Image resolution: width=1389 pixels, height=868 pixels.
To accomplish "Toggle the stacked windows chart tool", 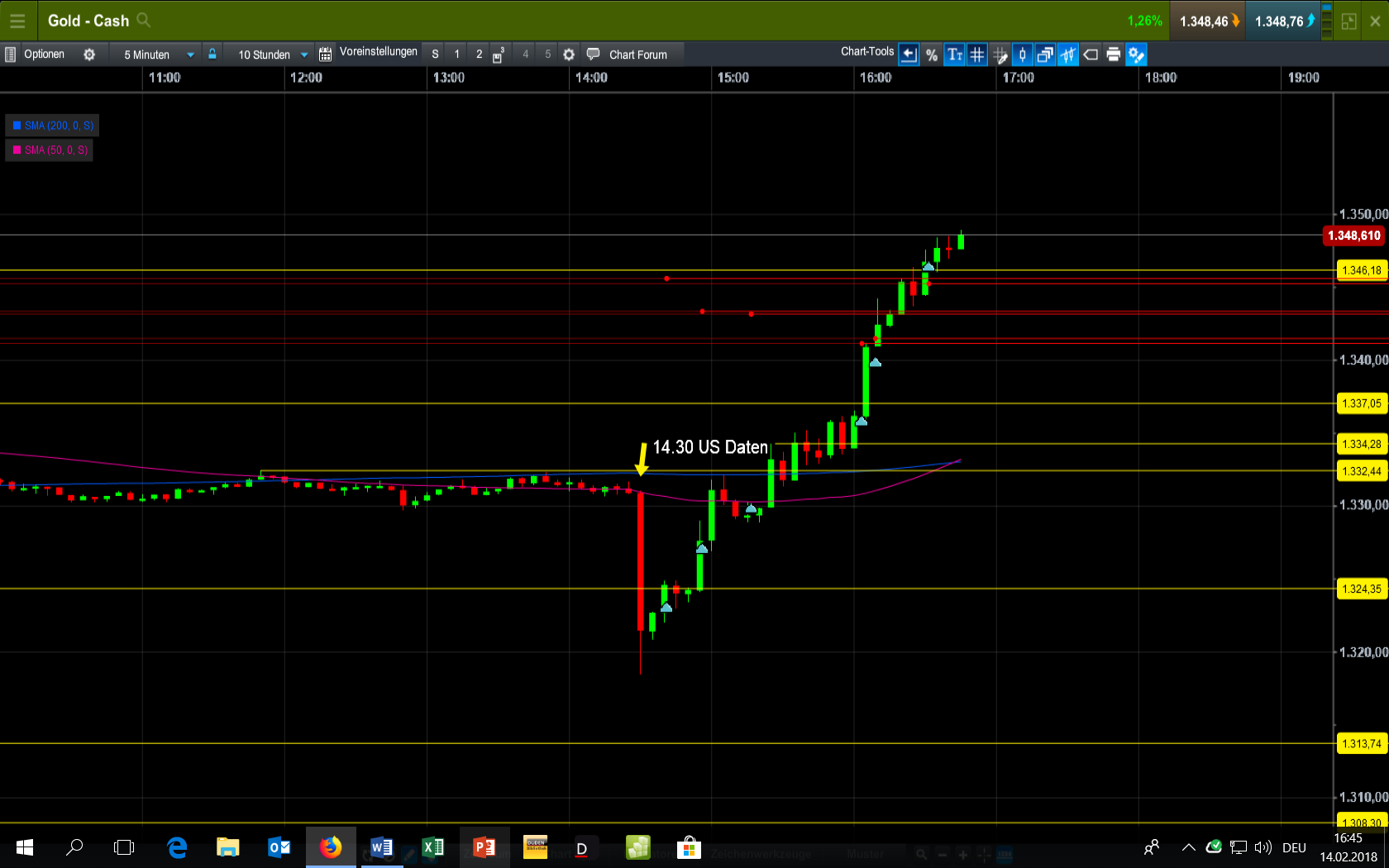I will pyautogui.click(x=1046, y=55).
